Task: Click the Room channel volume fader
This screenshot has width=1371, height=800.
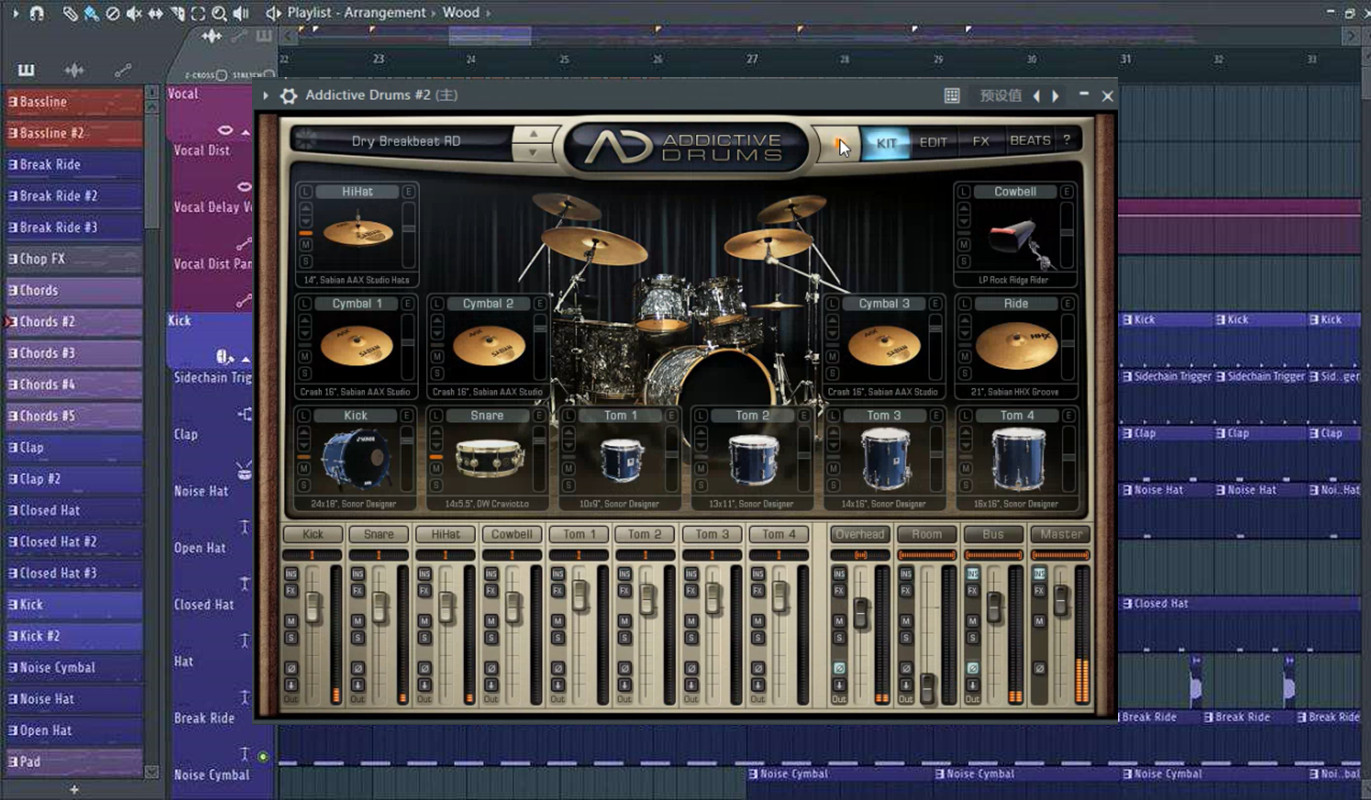Action: click(x=927, y=689)
